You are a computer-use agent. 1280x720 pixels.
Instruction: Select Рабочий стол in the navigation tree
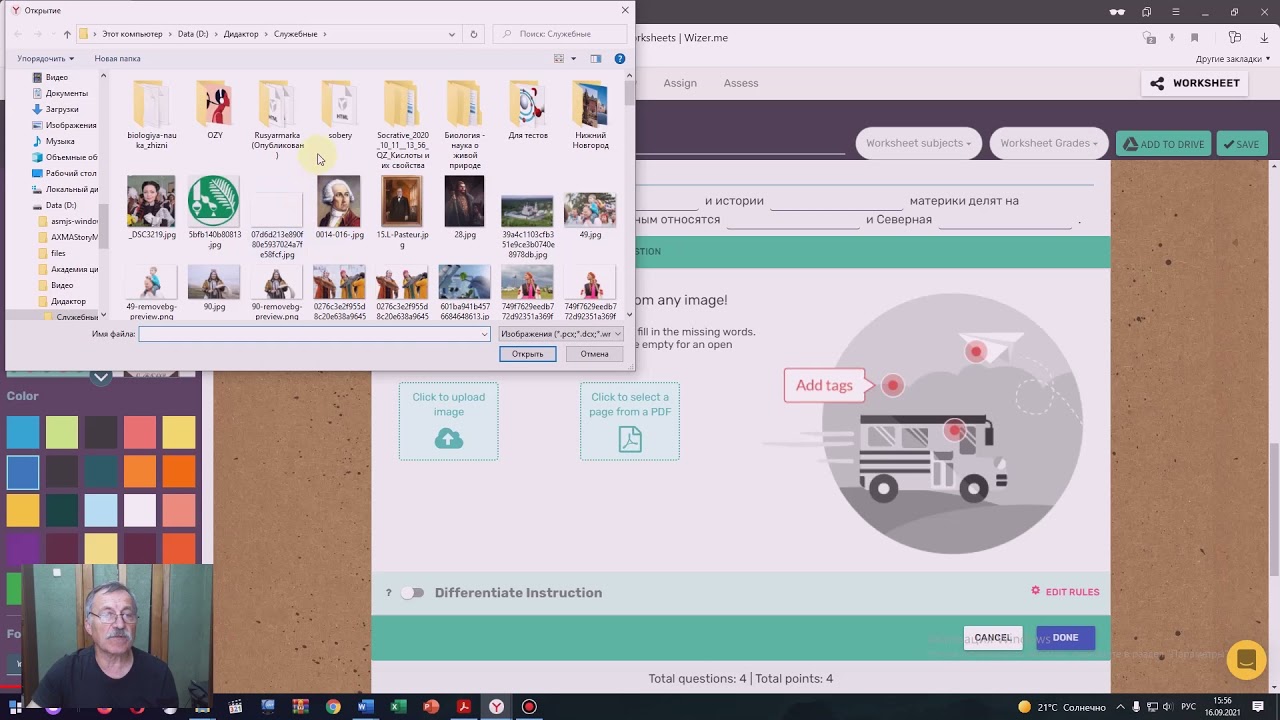(x=70, y=173)
